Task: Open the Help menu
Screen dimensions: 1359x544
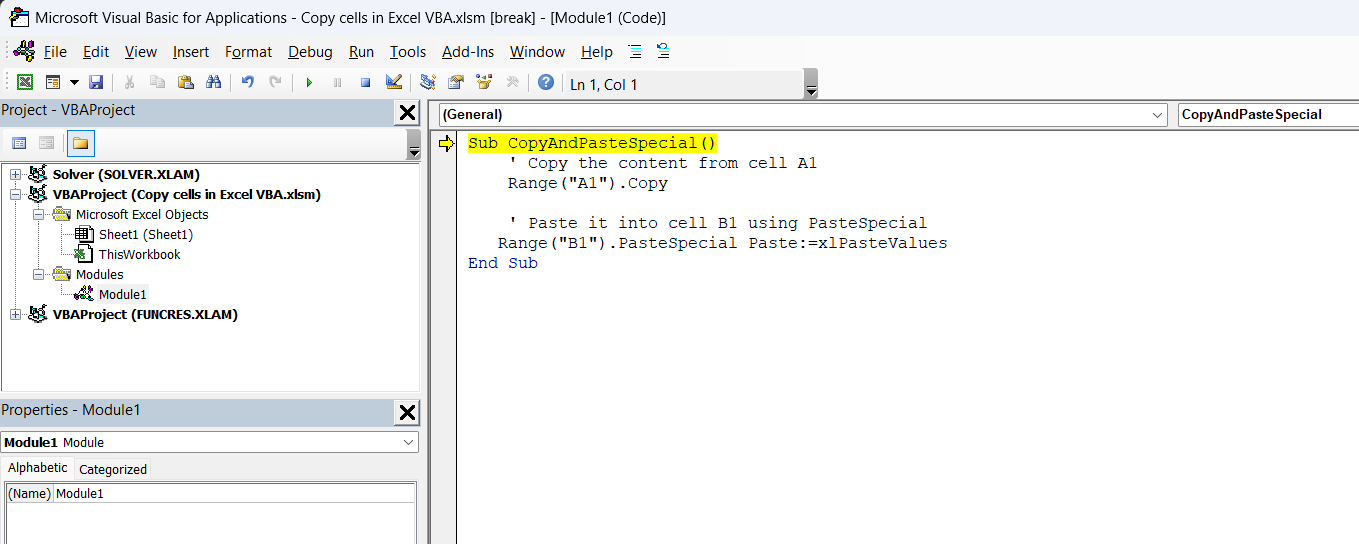Action: click(597, 52)
